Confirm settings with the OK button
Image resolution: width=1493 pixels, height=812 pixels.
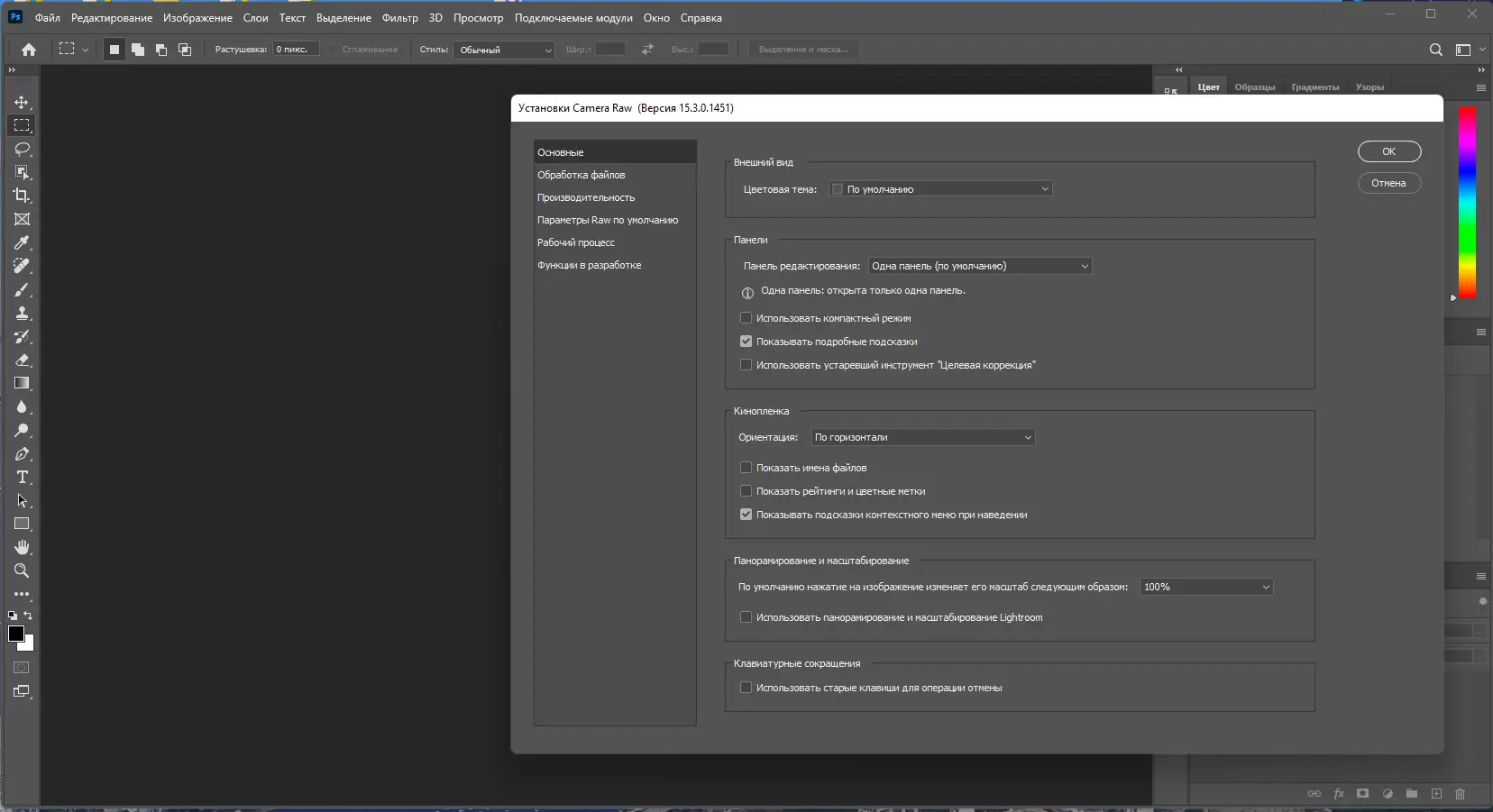point(1389,151)
